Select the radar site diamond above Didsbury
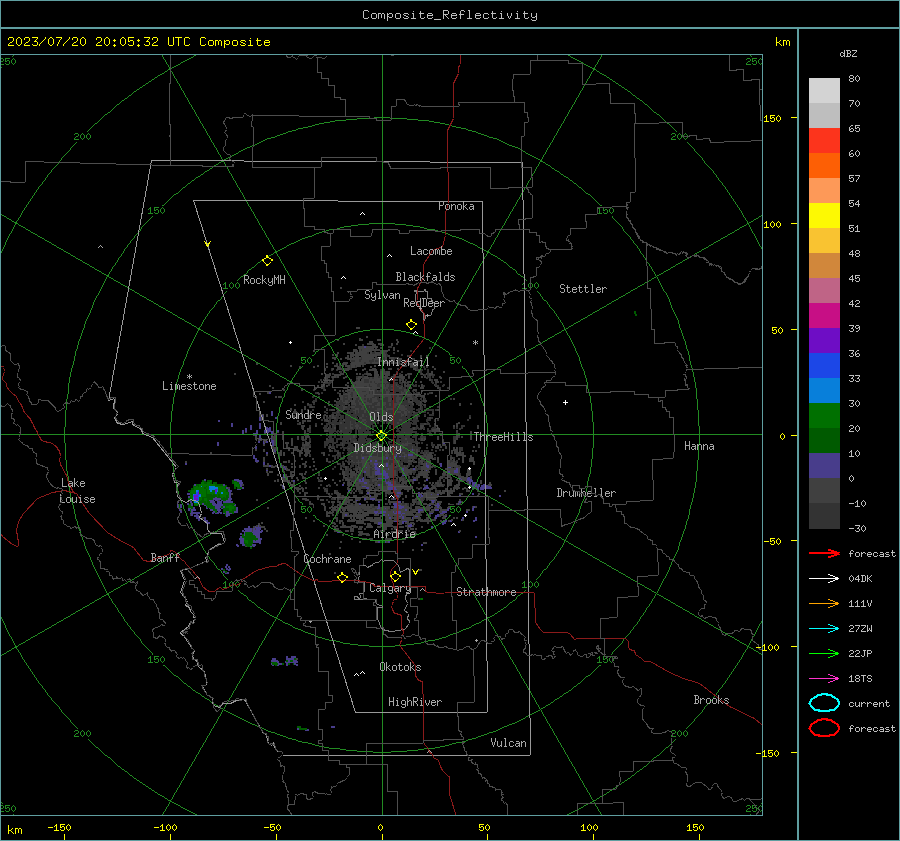This screenshot has height=841, width=900. point(382,436)
